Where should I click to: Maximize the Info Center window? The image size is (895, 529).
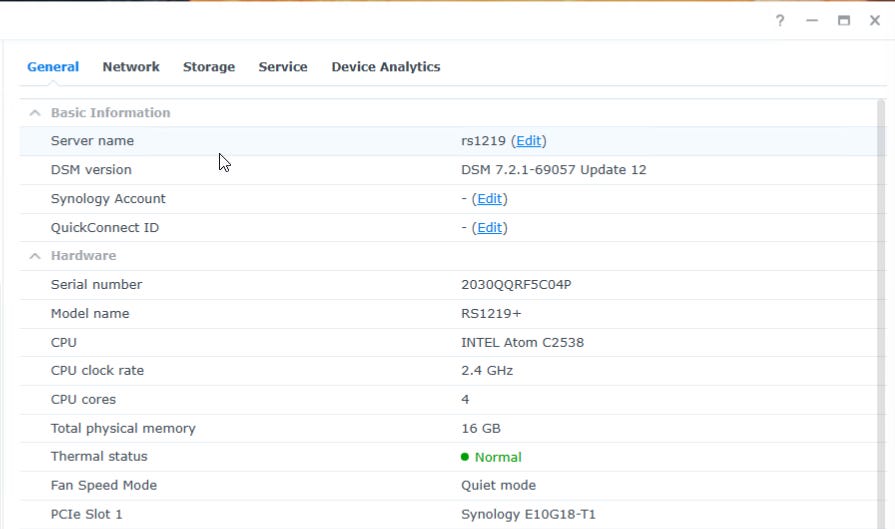(x=844, y=21)
